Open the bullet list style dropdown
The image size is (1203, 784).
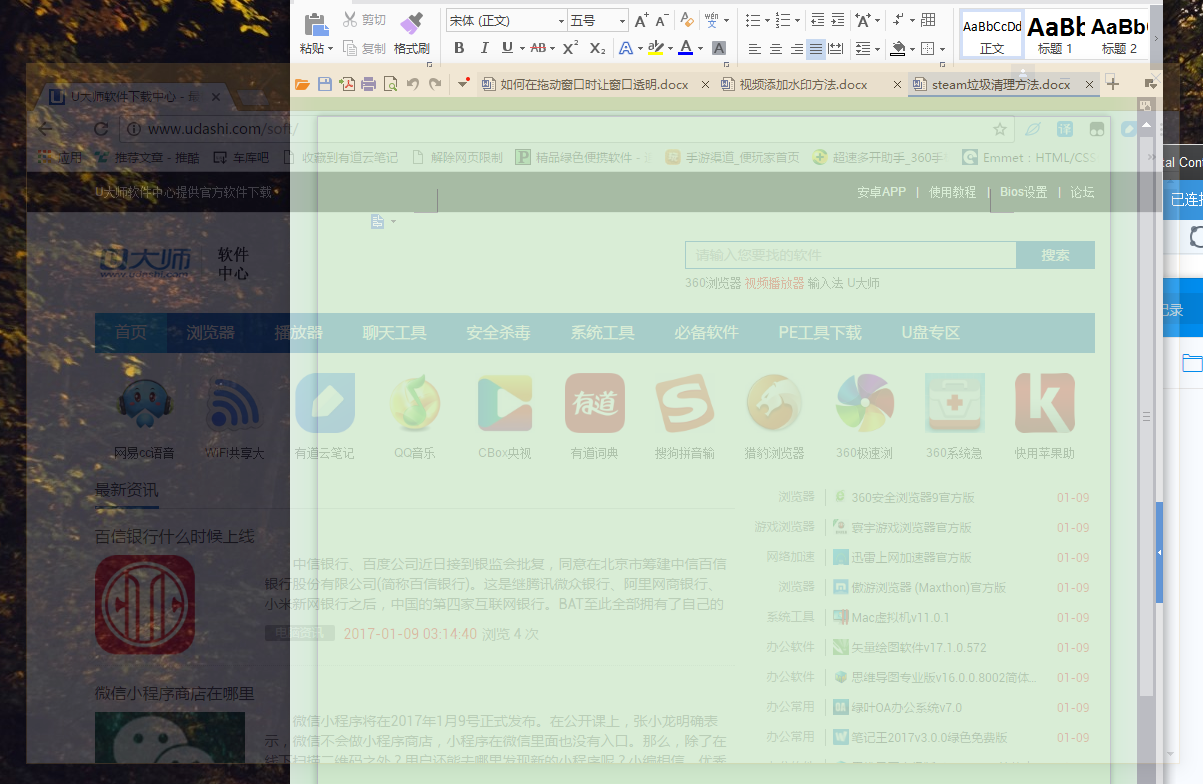(x=767, y=20)
